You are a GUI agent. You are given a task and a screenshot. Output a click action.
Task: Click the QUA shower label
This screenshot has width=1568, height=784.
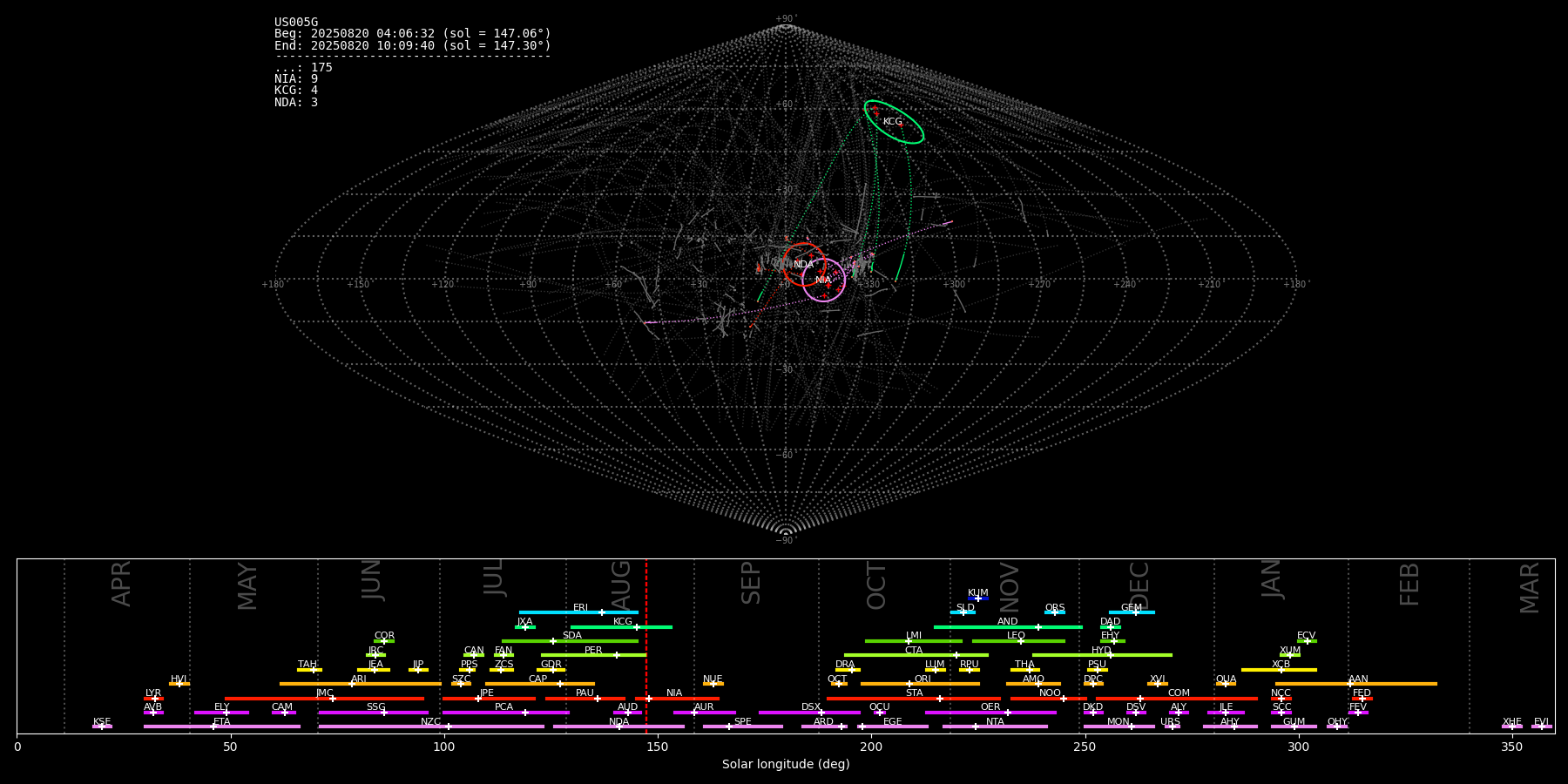[x=1226, y=679]
